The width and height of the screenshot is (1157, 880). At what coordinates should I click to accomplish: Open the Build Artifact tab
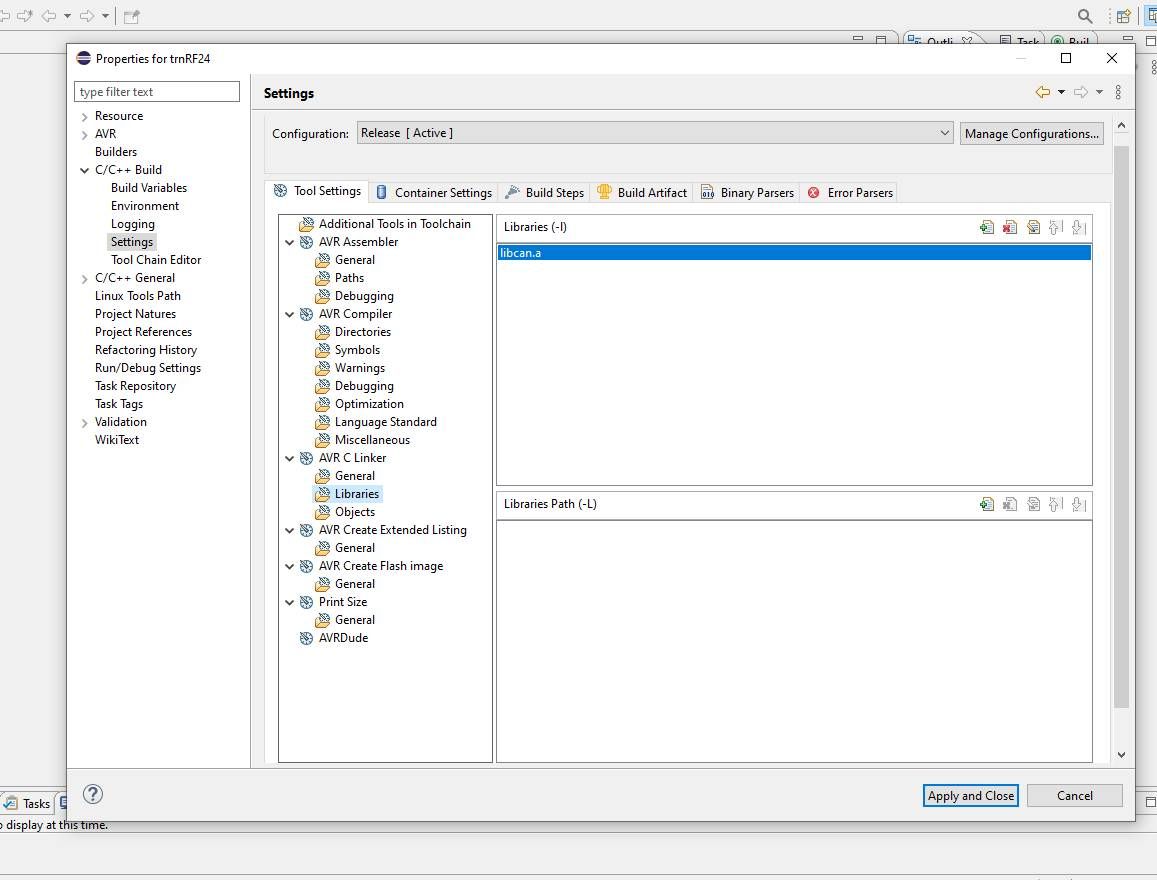coord(642,193)
